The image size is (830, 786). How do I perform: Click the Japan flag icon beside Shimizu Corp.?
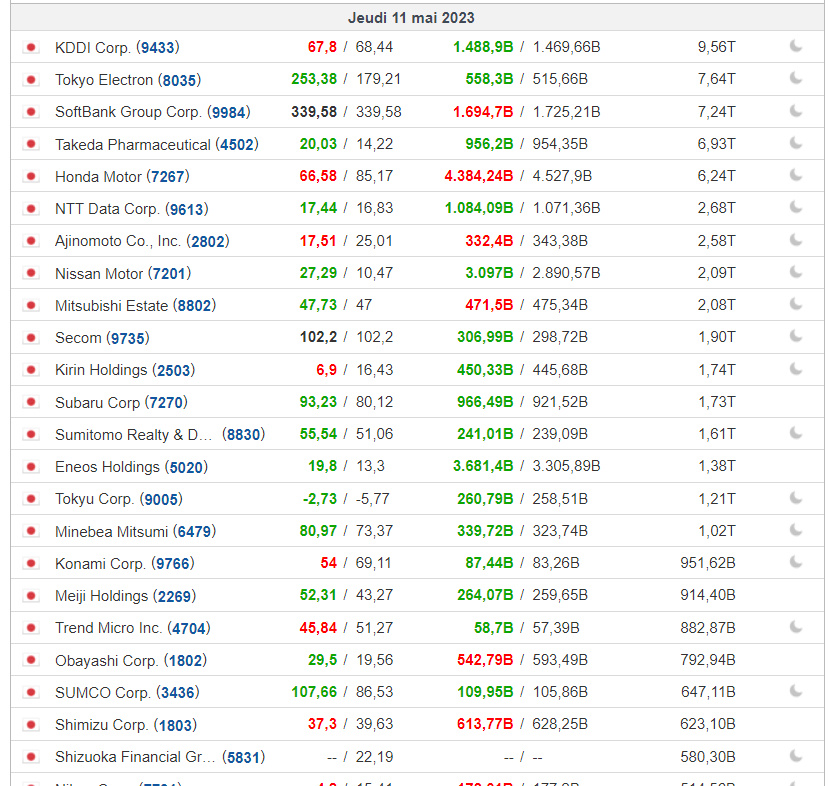tap(31, 725)
